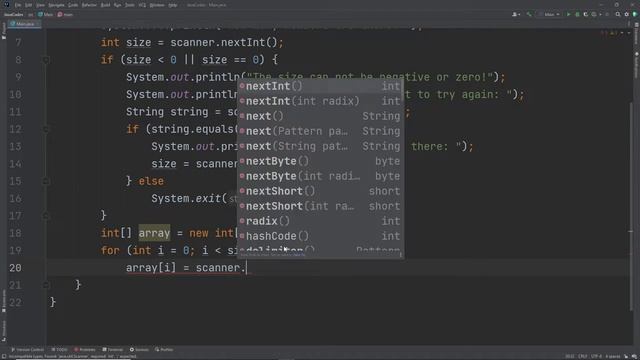Select hashCode() completion suggestion
Viewport: 640px width, 360px height.
pos(320,236)
